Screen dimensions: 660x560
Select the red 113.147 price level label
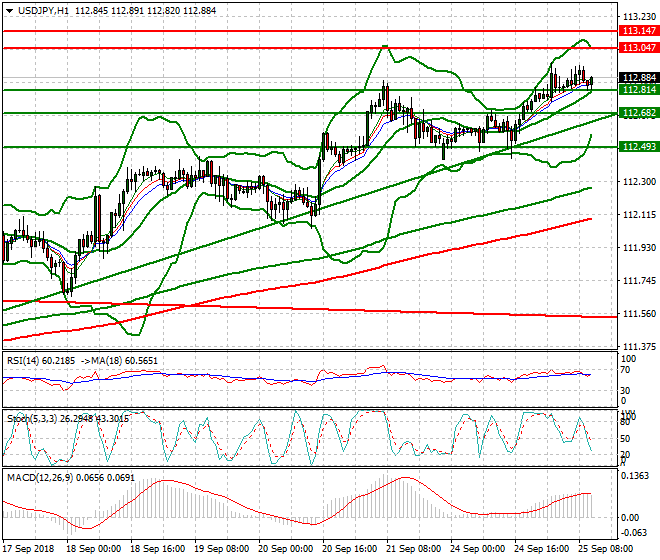639,31
